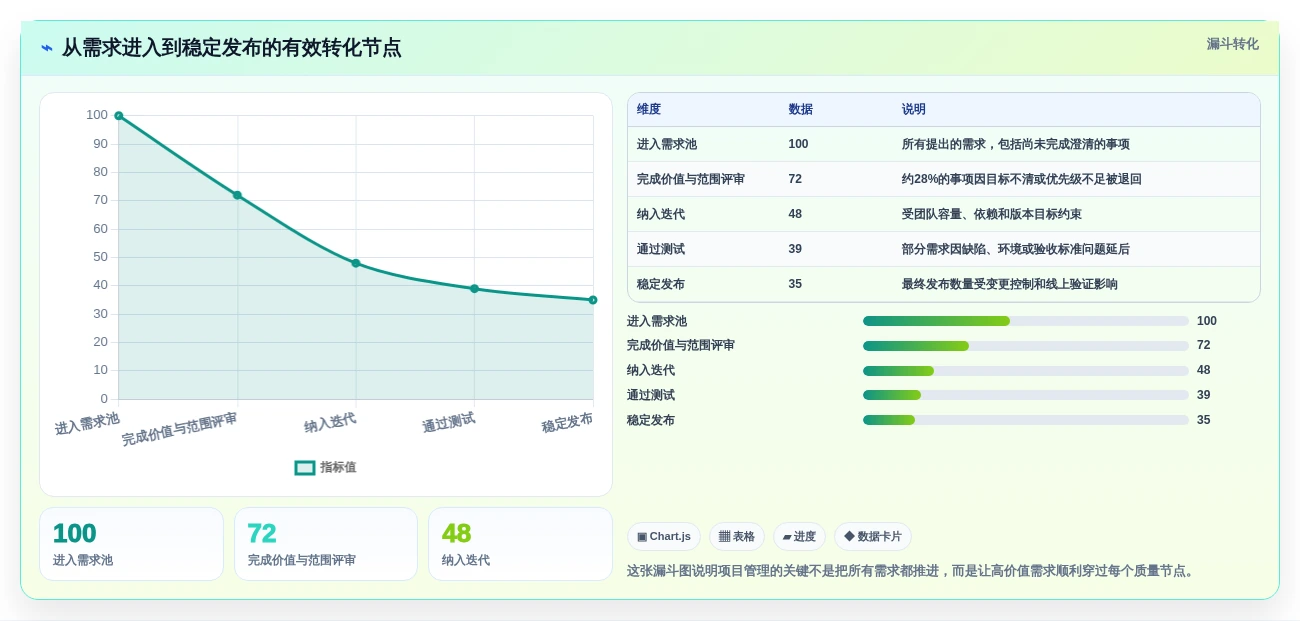Click the x-axis label 稳定发布 on the chart
Viewport: 1300px width, 621px height.
pos(567,423)
